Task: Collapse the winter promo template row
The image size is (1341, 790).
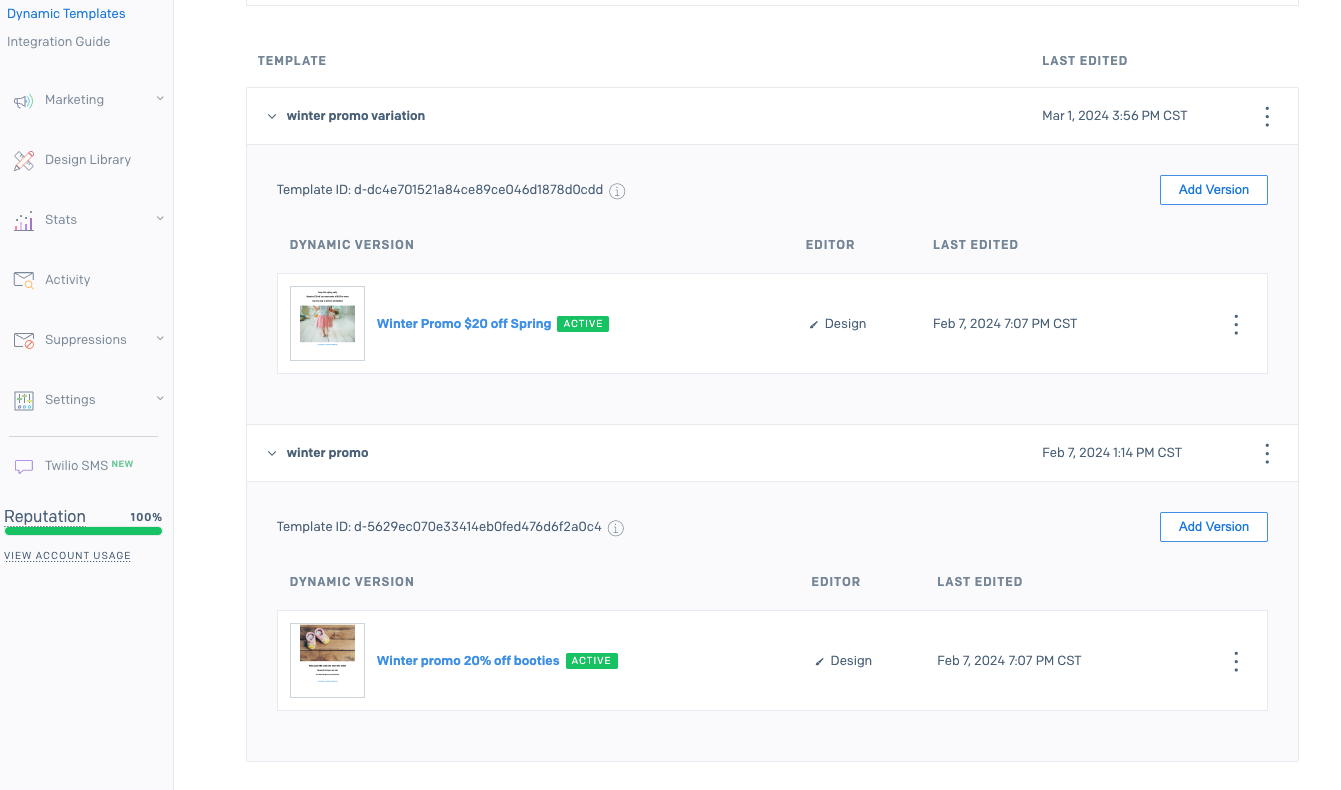Action: pyautogui.click(x=271, y=452)
